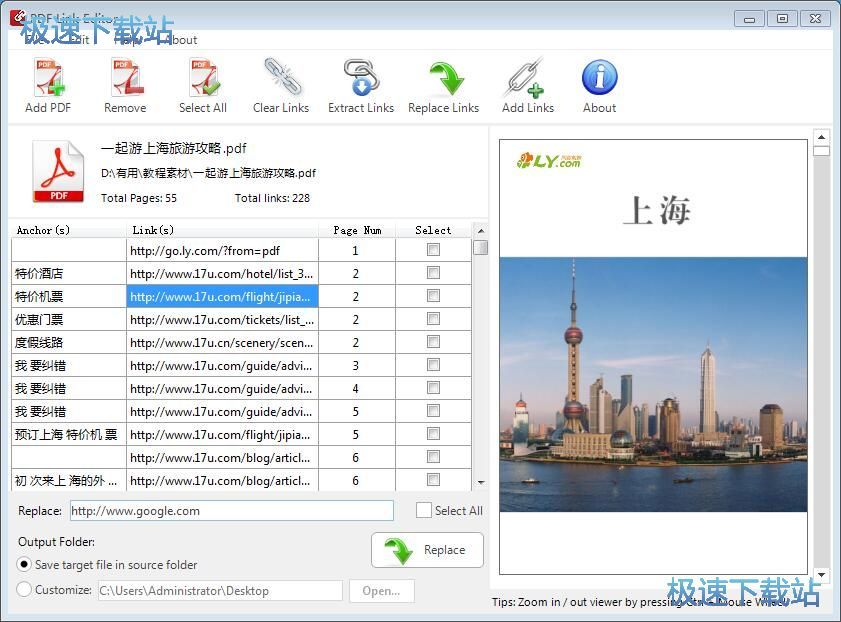Select the 17u.cn/scenery/scen... link cell
The height and width of the screenshot is (622, 841).
(223, 343)
